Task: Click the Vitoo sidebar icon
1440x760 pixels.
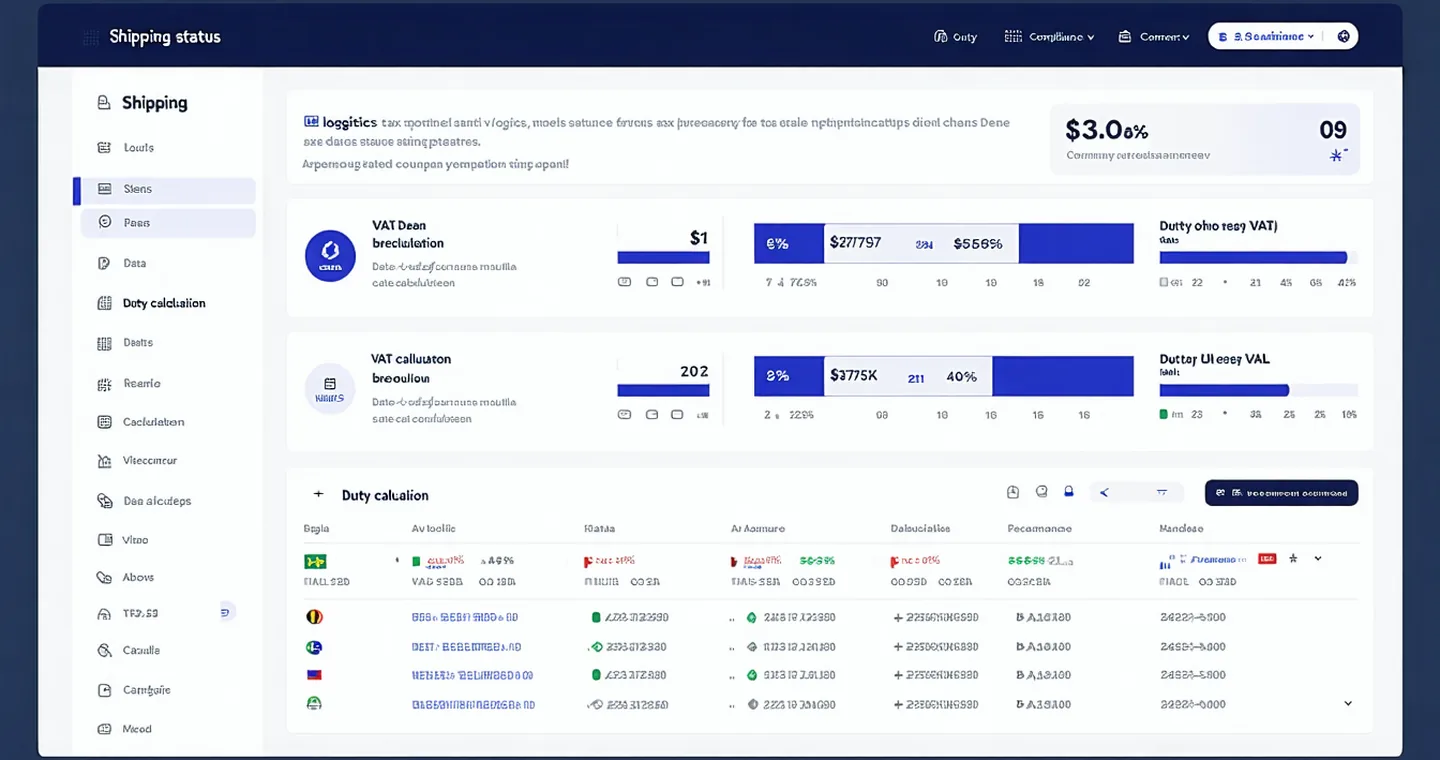Action: pos(104,540)
